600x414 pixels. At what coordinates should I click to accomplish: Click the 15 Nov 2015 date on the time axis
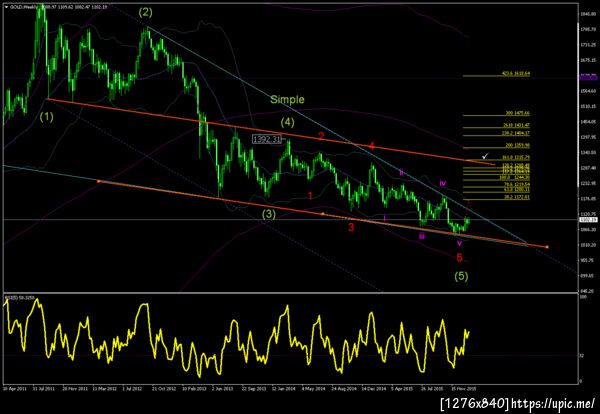click(x=463, y=388)
